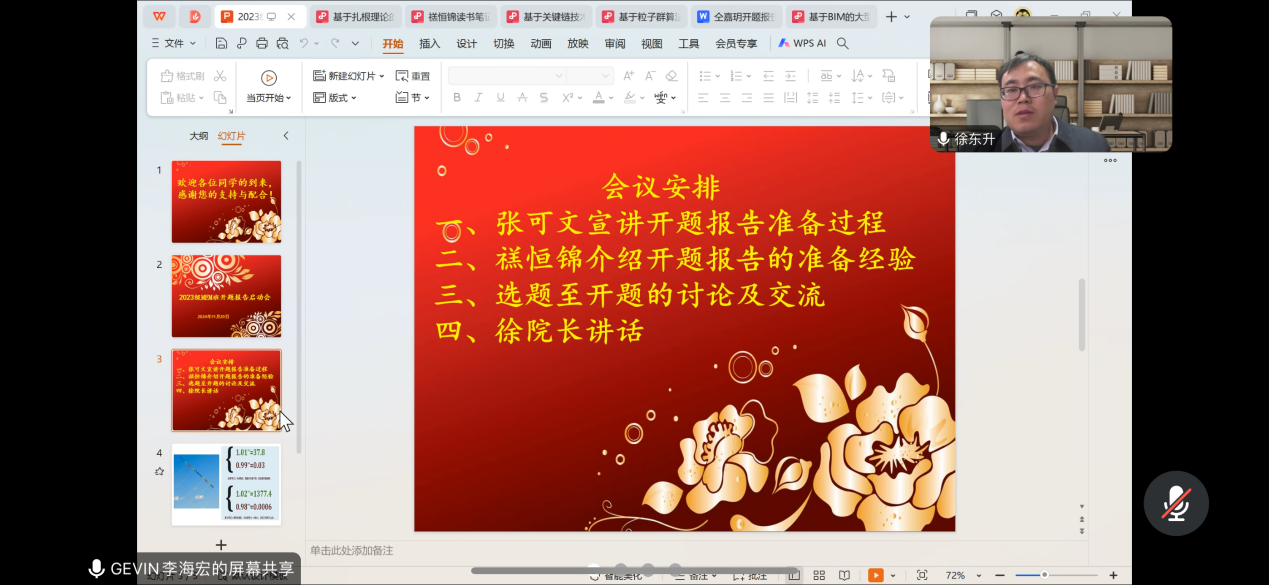1269x585 pixels.
Task: Open the WPS AI button
Action: pos(802,44)
